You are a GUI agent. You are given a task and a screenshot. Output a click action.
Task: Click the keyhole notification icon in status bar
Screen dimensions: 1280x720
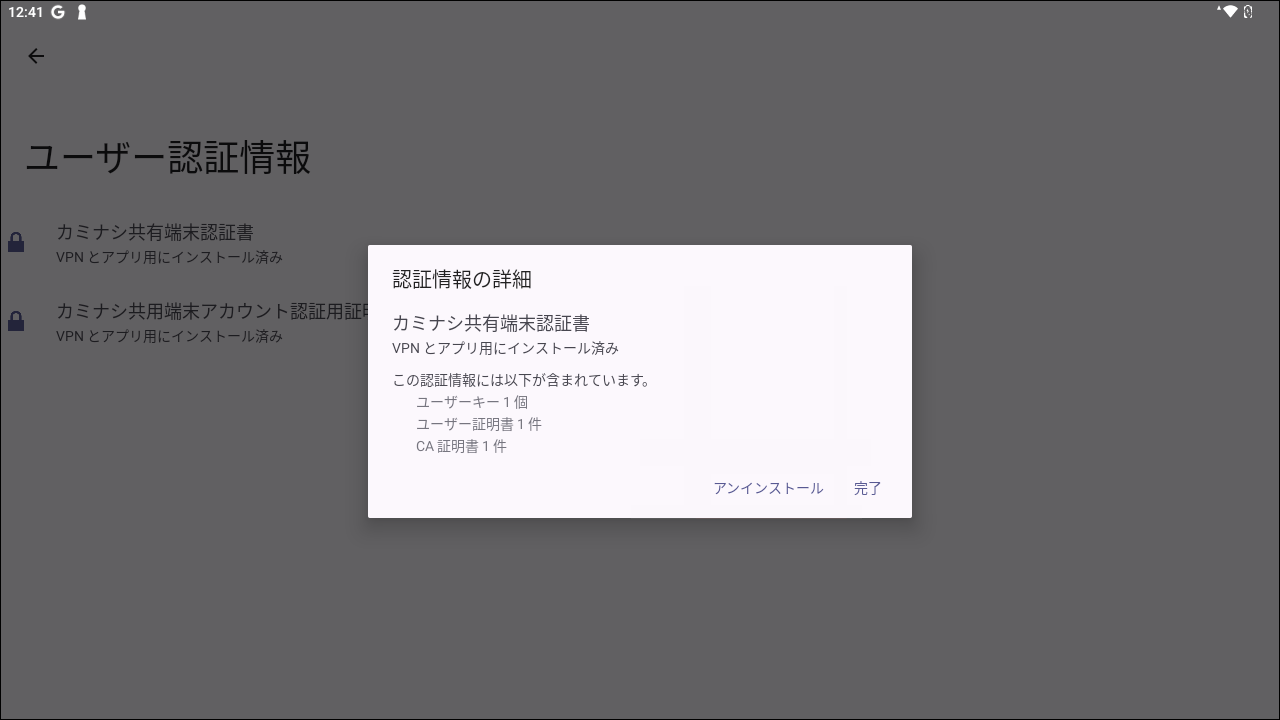(82, 12)
